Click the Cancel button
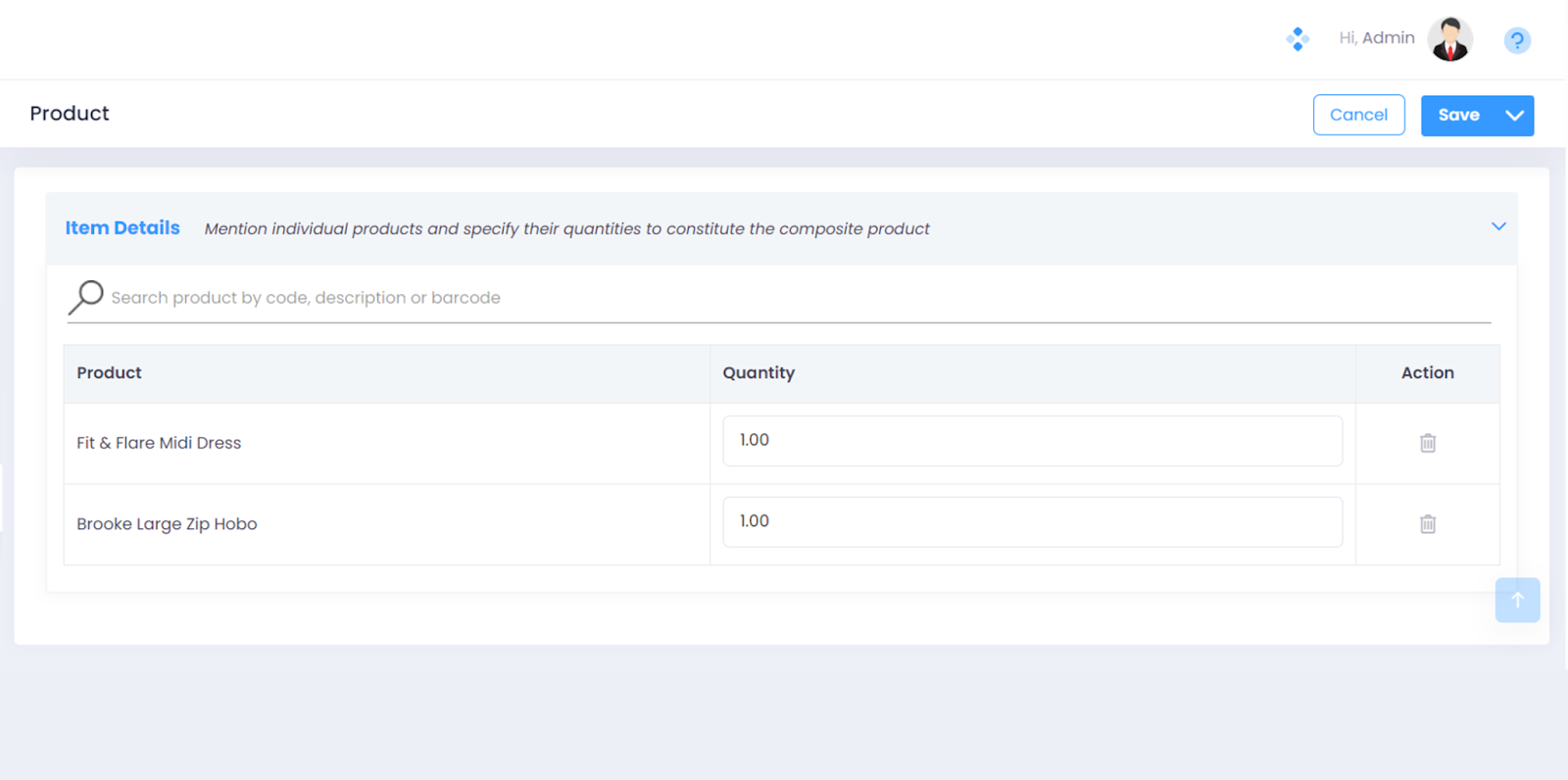The width and height of the screenshot is (1568, 780). point(1358,115)
